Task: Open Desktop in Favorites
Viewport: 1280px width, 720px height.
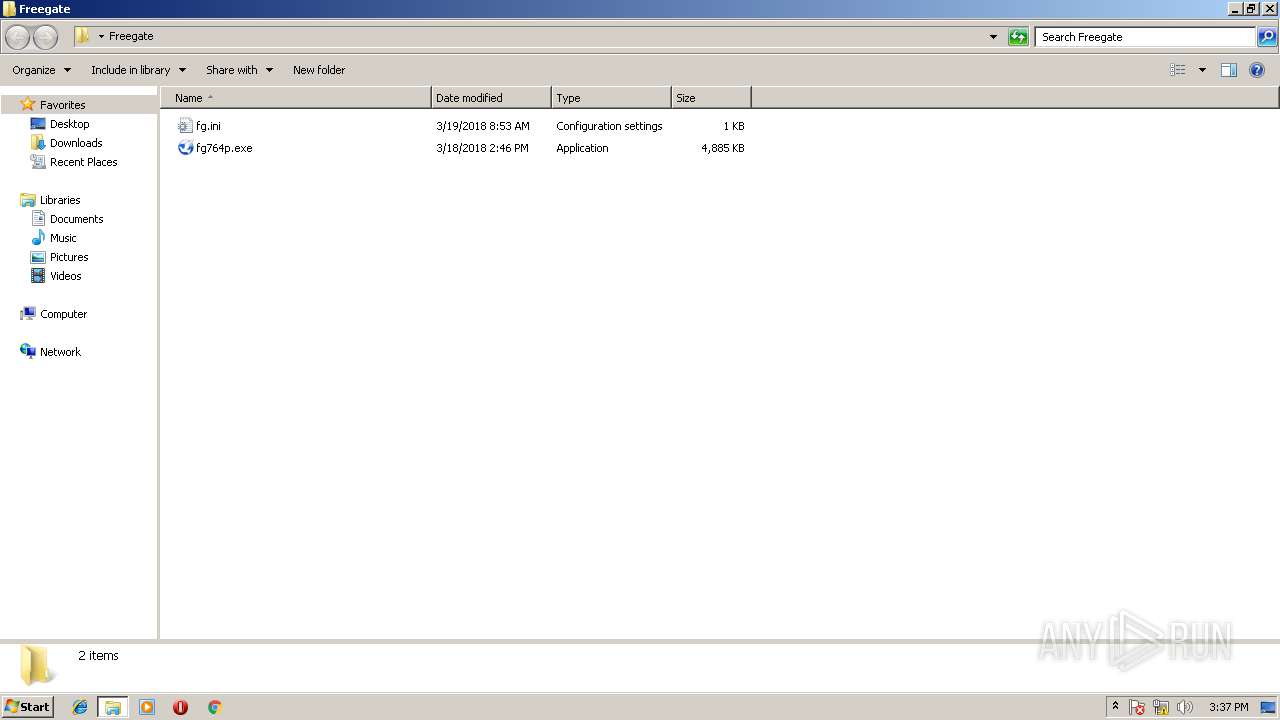Action: [69, 124]
